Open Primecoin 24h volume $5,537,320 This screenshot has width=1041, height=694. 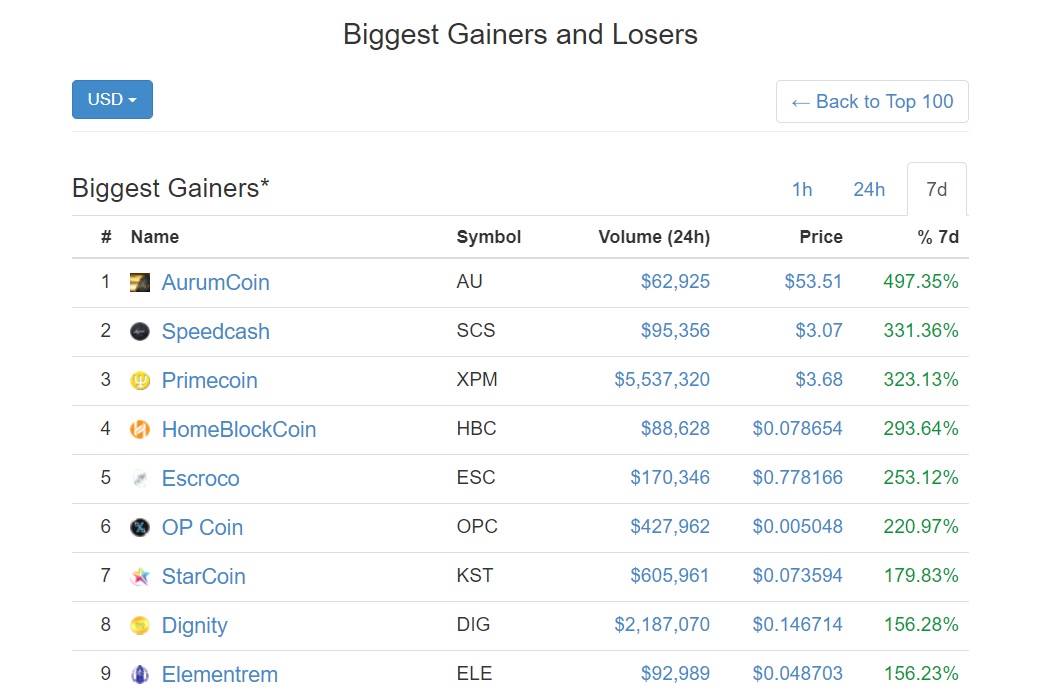(661, 380)
